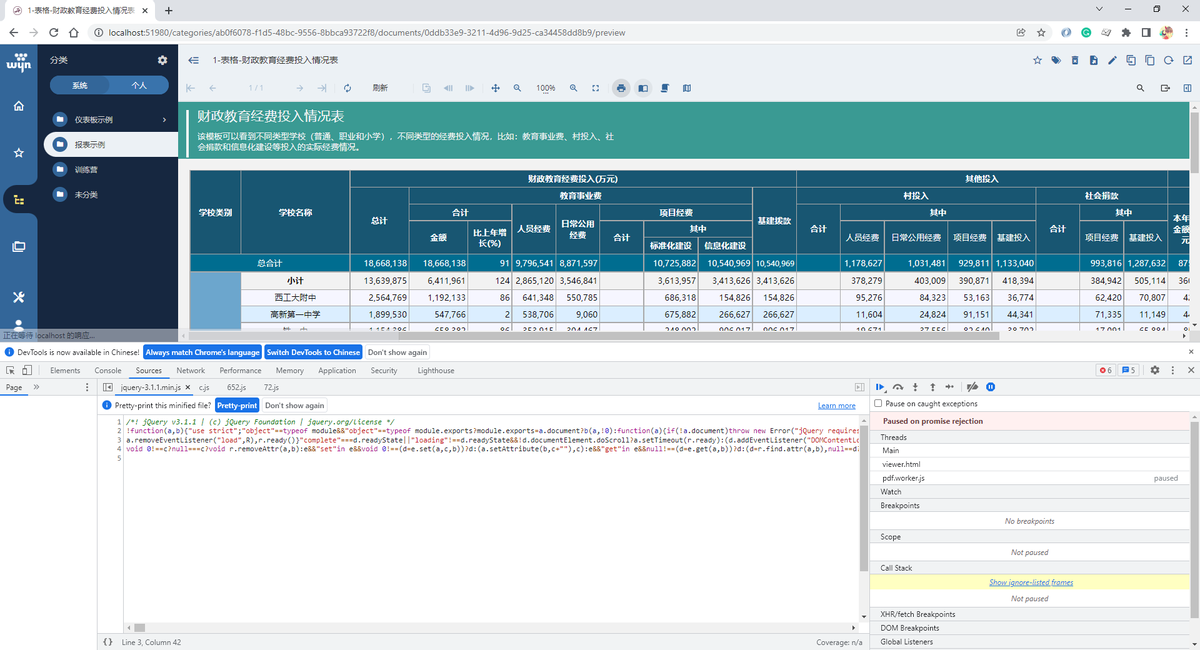Click the fullscreen icon in report toolbar
The height and width of the screenshot is (650, 1200).
[x=596, y=88]
